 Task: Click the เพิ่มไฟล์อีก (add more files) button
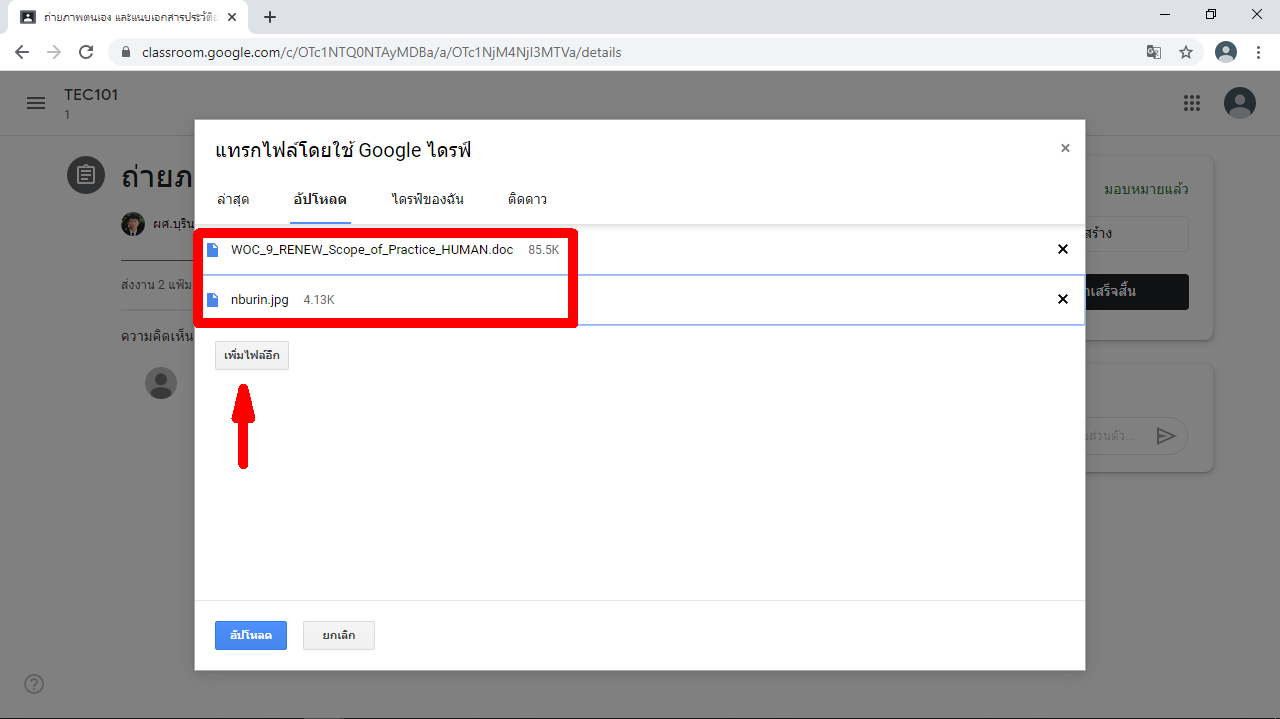(x=252, y=356)
